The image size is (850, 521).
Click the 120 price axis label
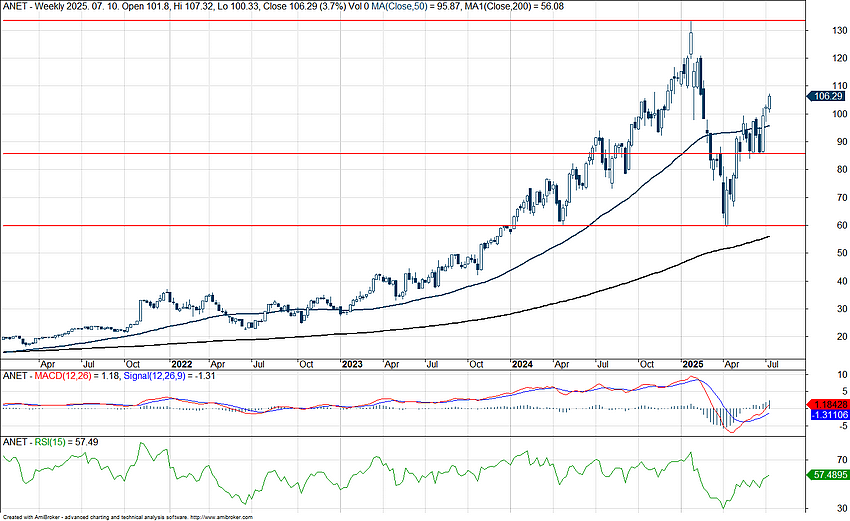point(840,59)
